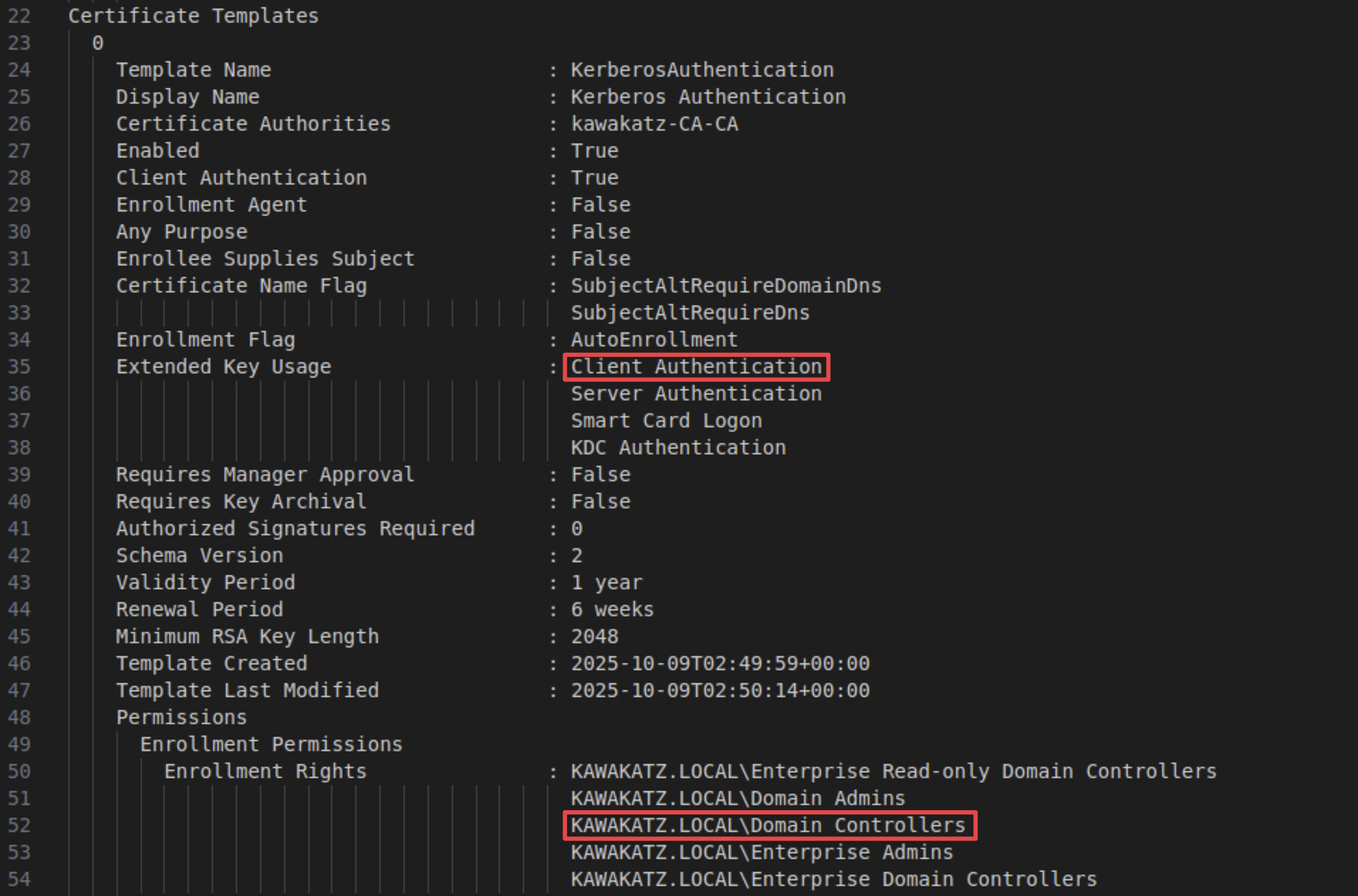Click the Enrollment Permissions label

[271, 745]
